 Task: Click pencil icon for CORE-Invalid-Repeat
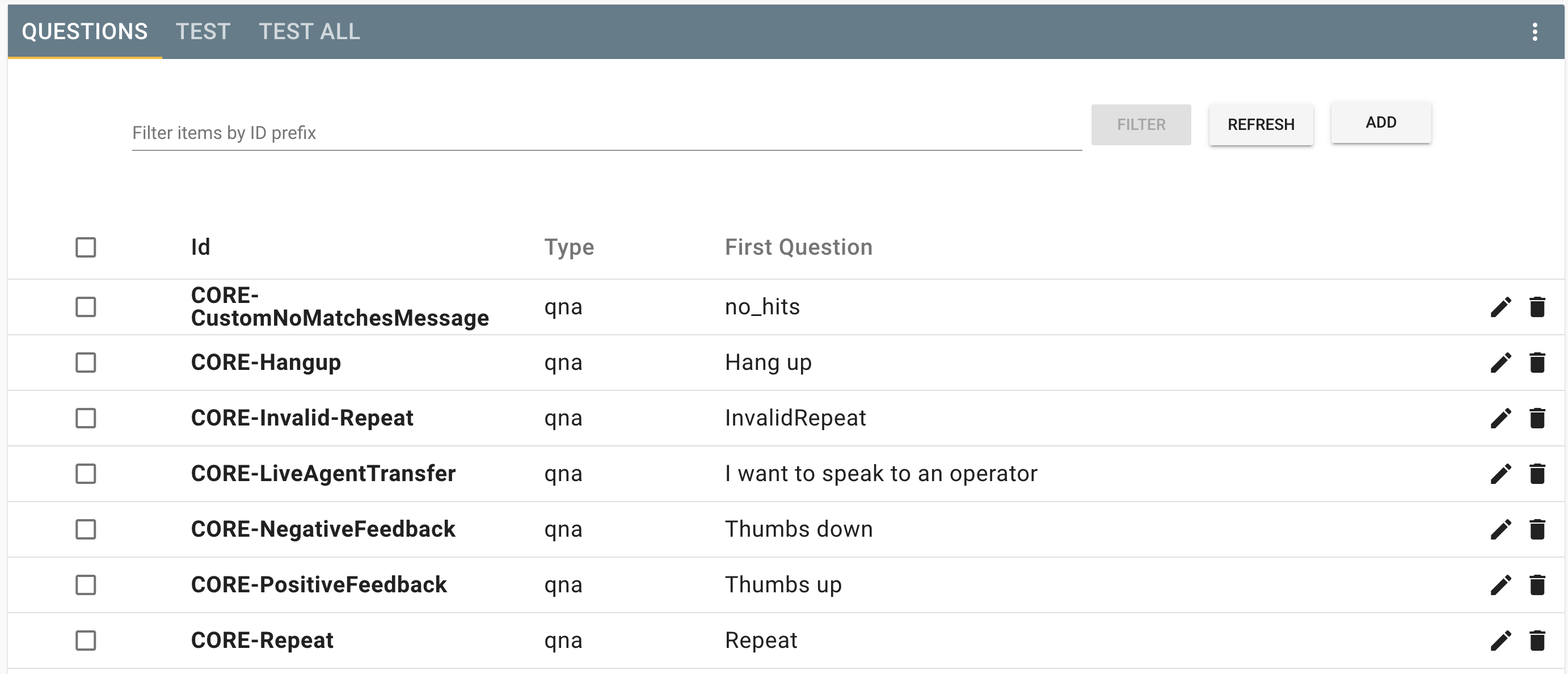[1500, 418]
